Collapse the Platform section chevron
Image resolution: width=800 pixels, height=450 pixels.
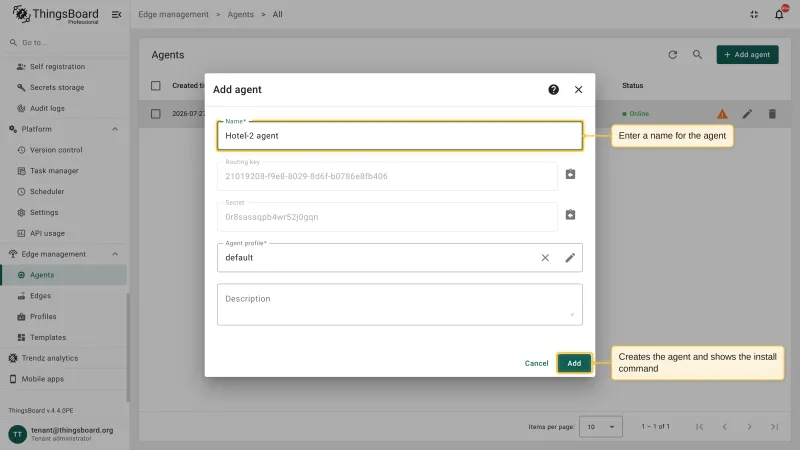click(x=115, y=129)
